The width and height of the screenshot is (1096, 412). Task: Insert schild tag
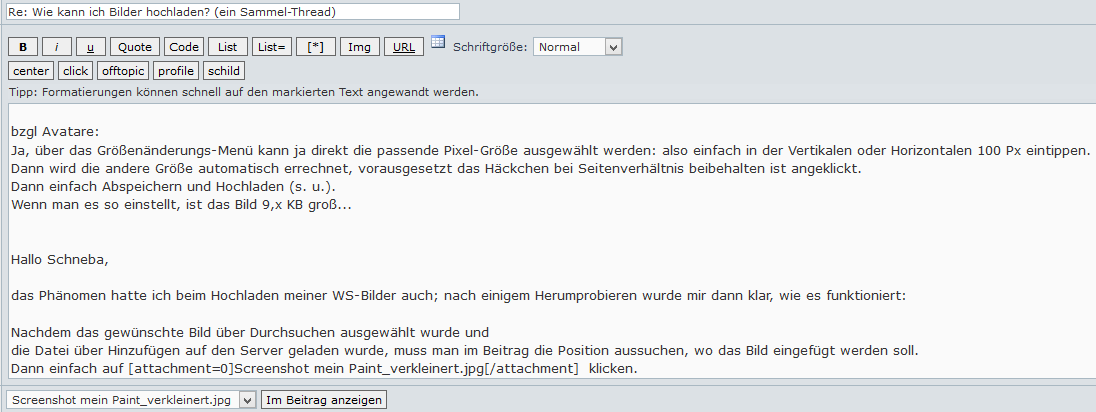coord(224,71)
